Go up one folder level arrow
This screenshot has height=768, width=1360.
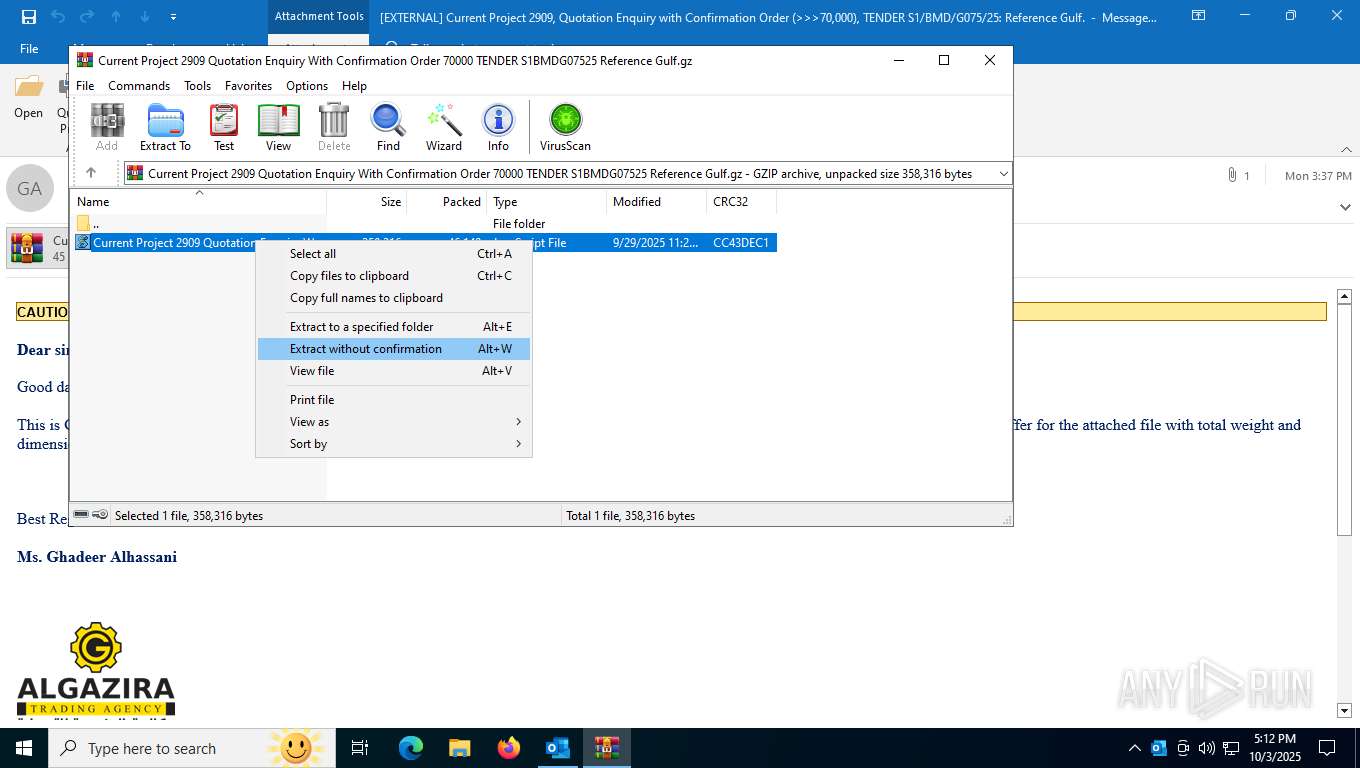point(91,173)
